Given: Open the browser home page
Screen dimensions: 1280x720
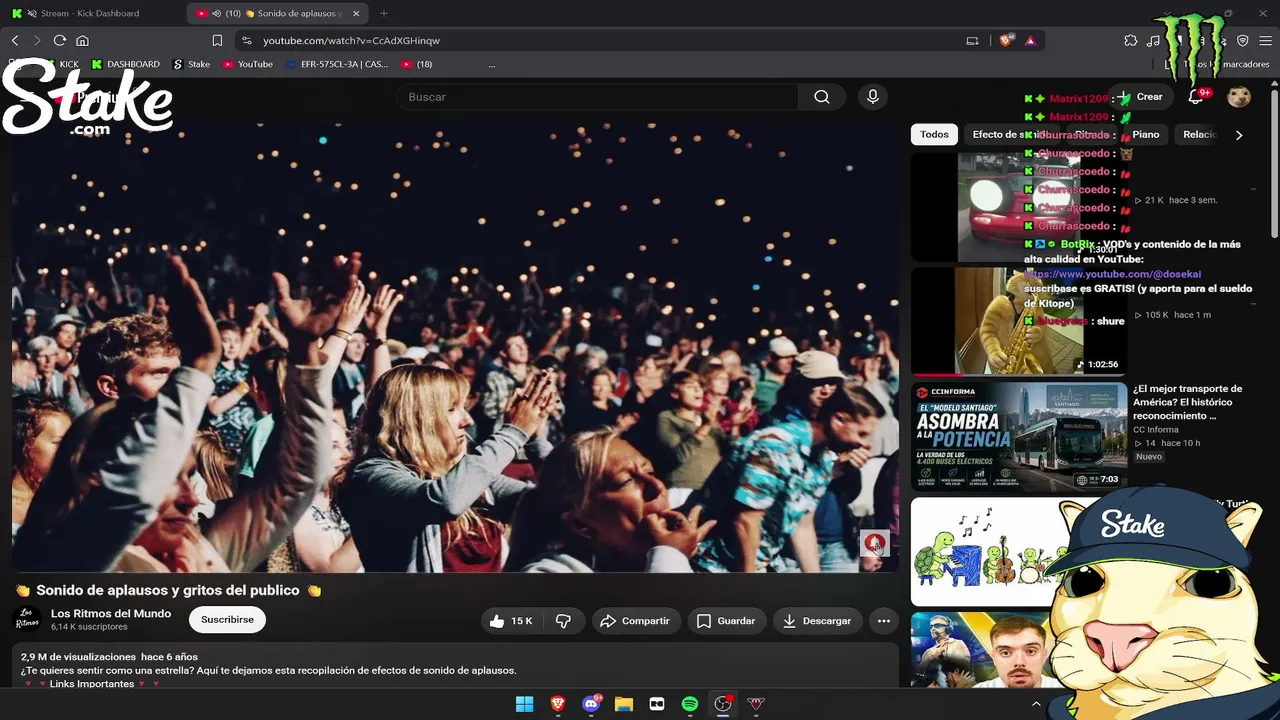Looking at the screenshot, I should [83, 40].
